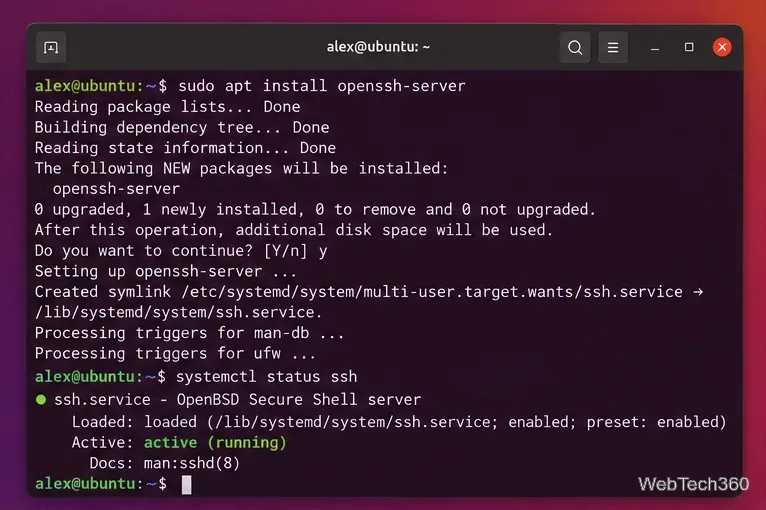Click 'The following NEW packages will be installed:'
Viewport: 766px width, 510px height.
pyautogui.click(x=241, y=169)
